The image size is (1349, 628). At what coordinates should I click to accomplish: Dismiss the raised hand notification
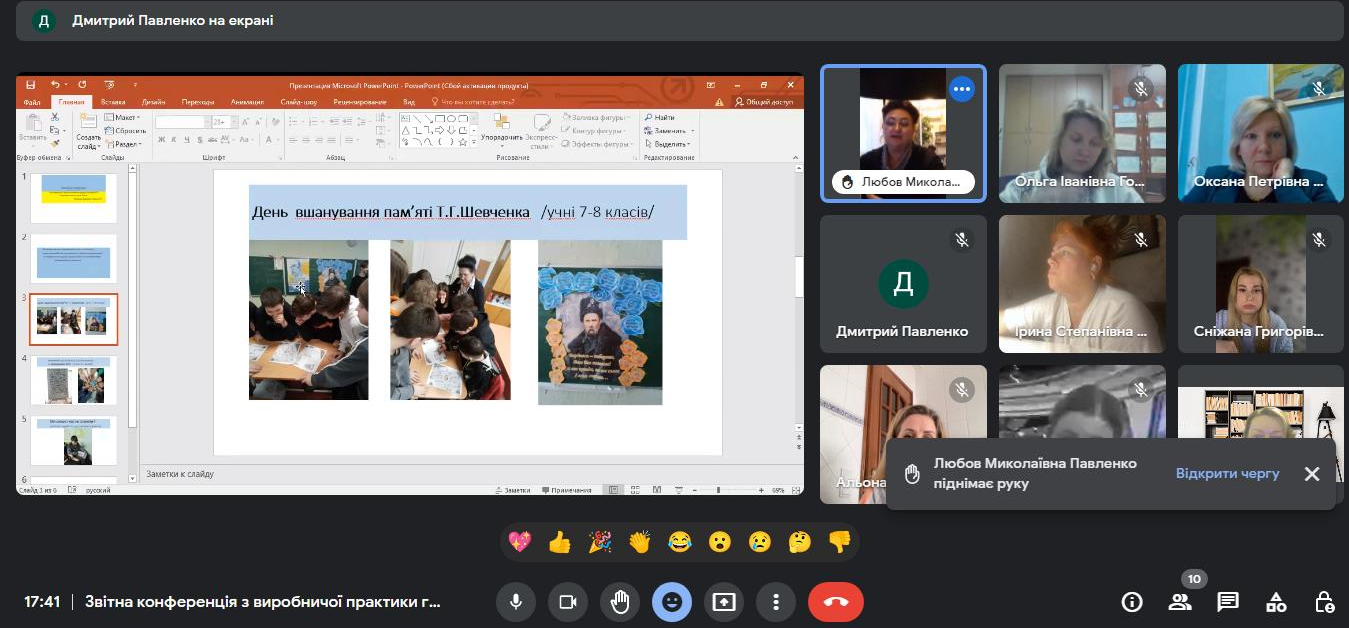point(1312,474)
